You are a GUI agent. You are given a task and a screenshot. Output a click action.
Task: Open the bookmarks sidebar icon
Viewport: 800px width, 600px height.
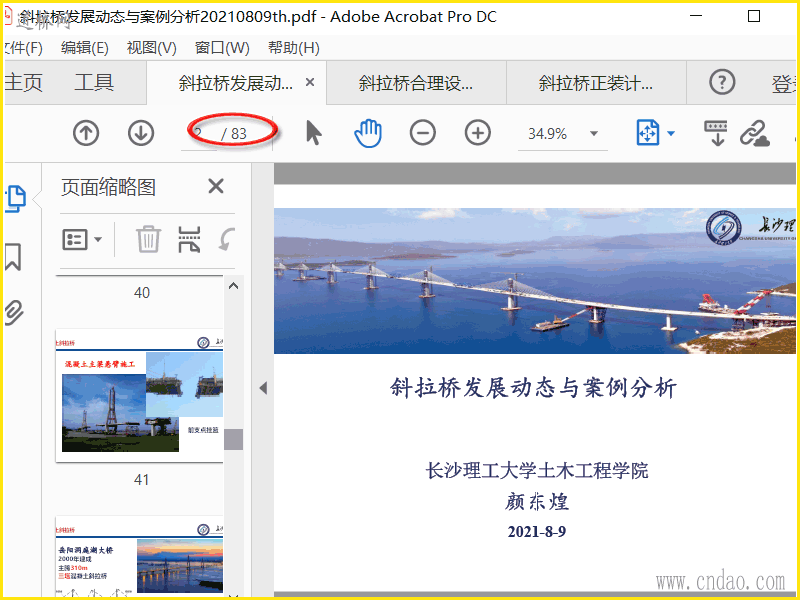(x=13, y=257)
